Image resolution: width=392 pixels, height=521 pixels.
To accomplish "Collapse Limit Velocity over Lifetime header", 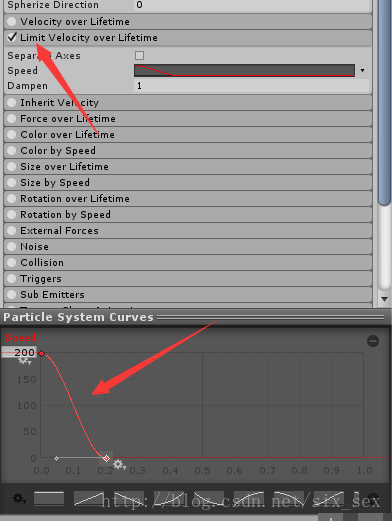I will pos(188,38).
